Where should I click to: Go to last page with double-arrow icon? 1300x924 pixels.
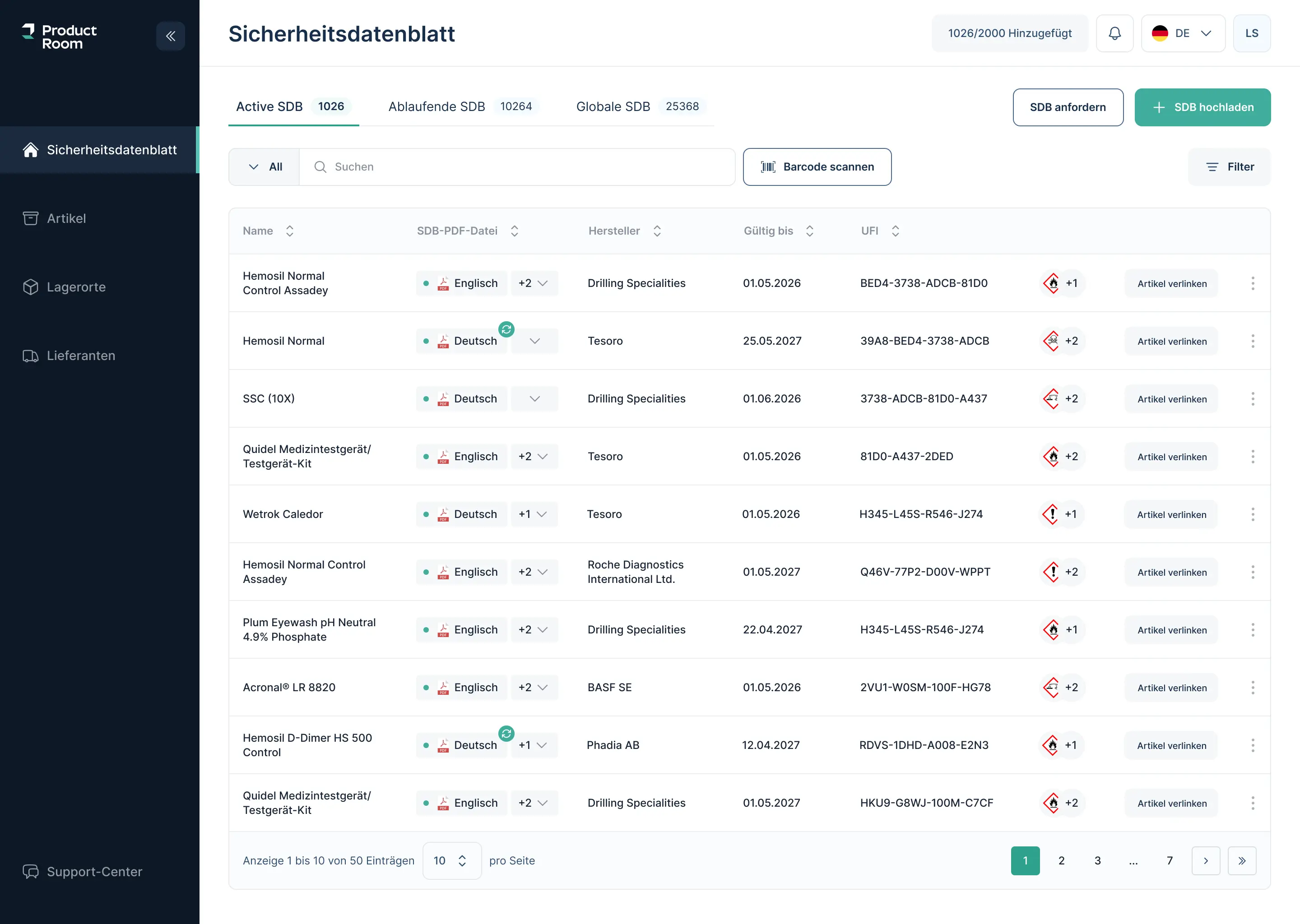[1241, 861]
